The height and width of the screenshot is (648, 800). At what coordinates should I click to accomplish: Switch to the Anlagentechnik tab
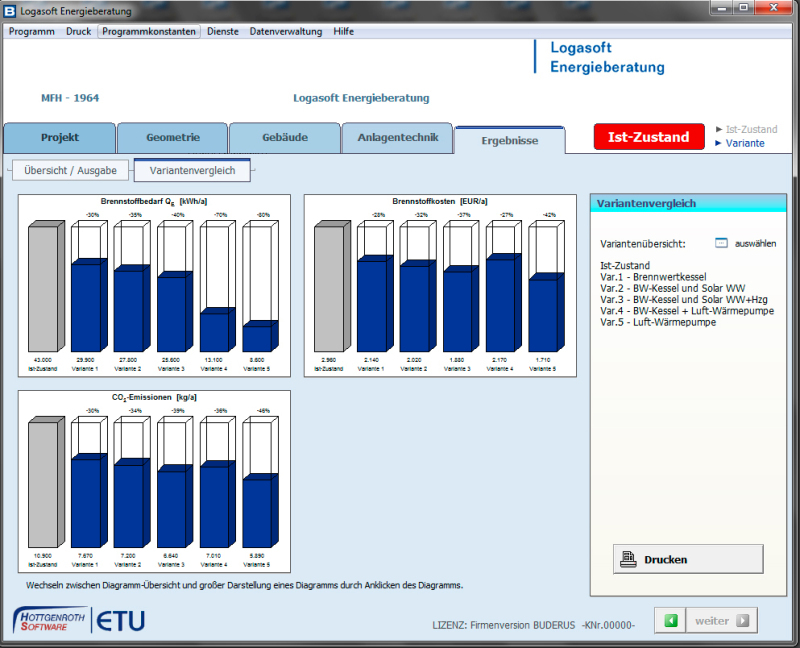(x=397, y=138)
